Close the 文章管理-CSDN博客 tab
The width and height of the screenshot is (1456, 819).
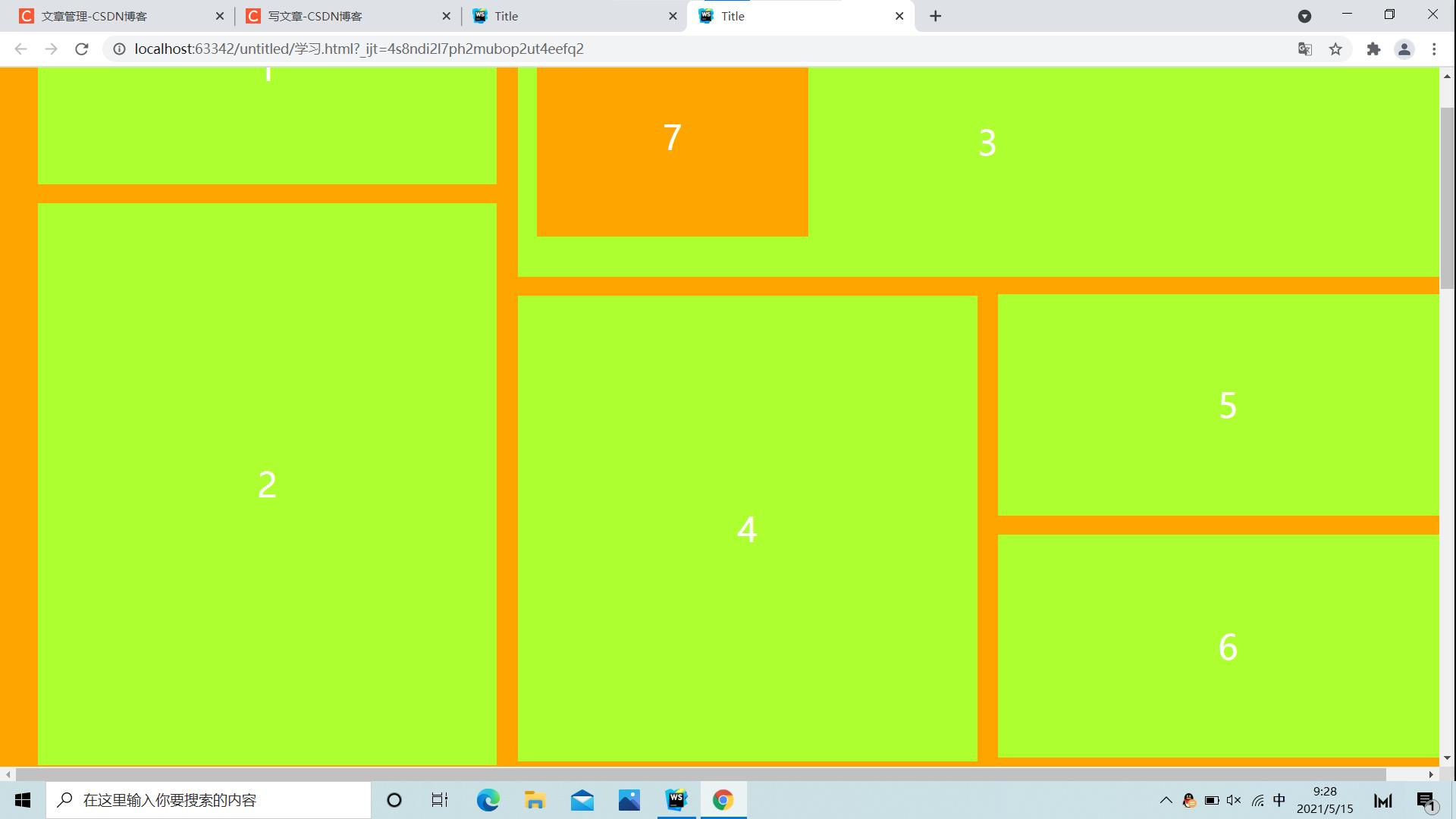click(220, 16)
